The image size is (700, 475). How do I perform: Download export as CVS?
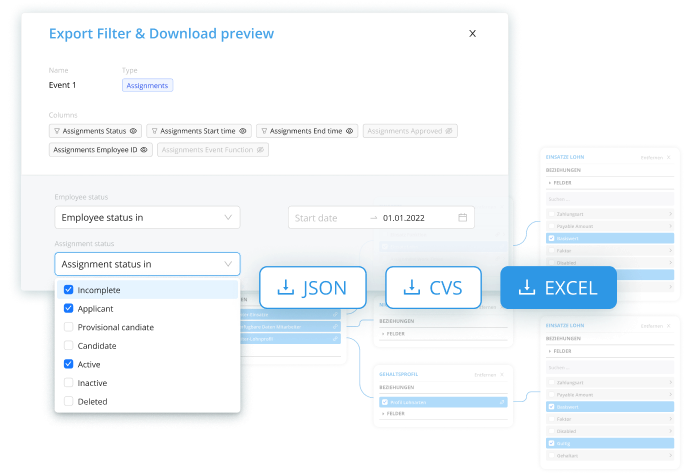(x=433, y=288)
